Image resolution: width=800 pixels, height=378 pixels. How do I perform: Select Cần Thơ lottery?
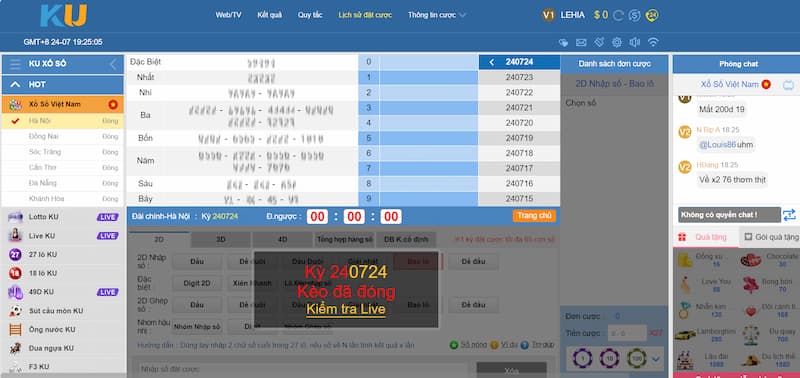[x=63, y=167]
